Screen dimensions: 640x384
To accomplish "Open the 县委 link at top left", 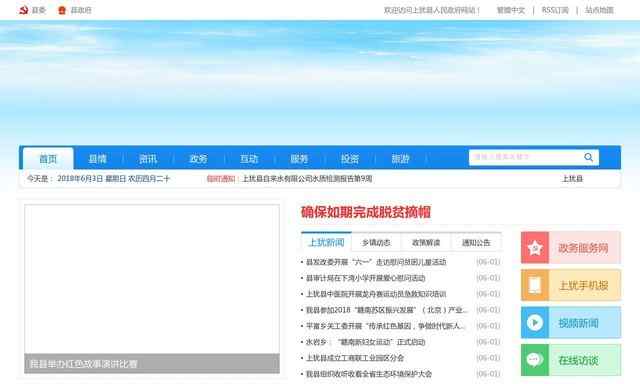I will click(x=39, y=10).
